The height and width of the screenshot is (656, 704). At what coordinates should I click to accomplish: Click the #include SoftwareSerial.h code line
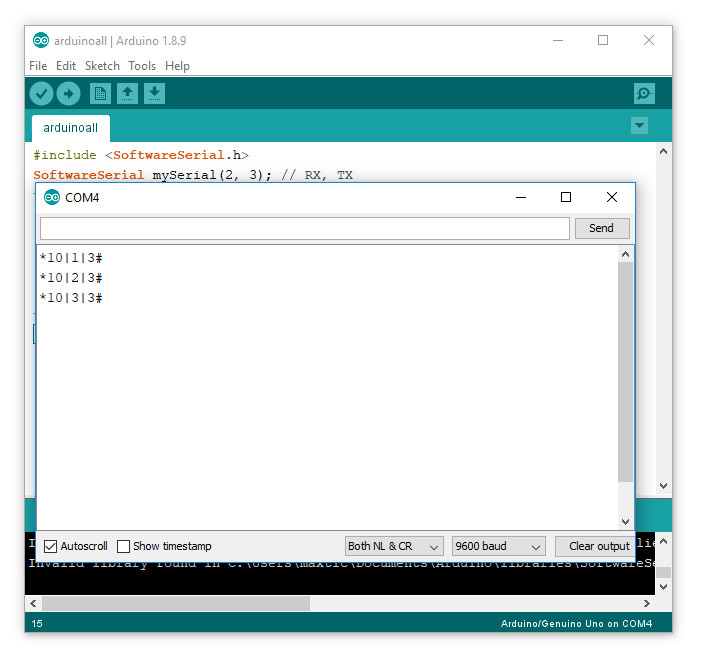141,155
